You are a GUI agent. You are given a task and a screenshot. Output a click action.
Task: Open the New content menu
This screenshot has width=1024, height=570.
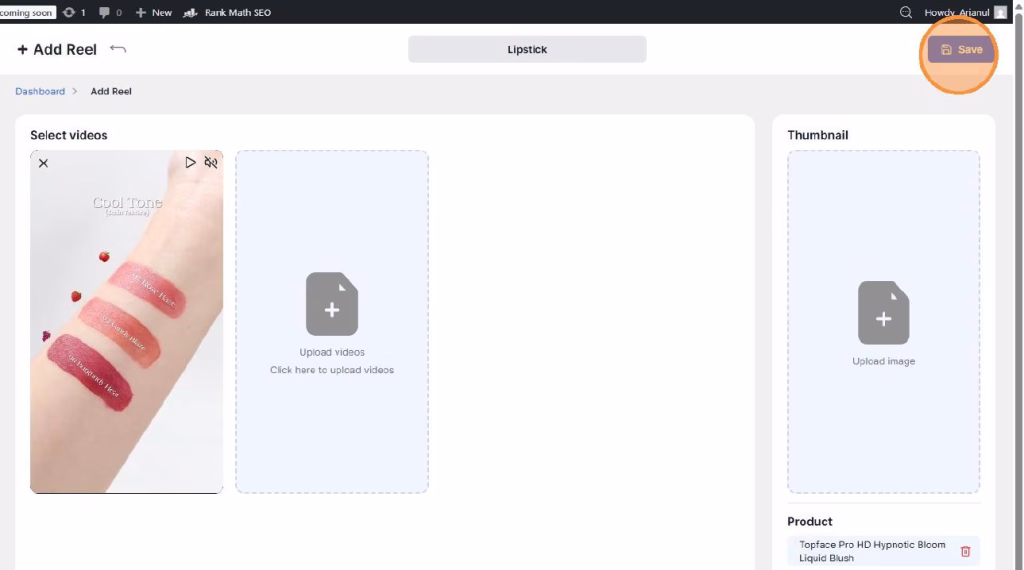tap(154, 12)
